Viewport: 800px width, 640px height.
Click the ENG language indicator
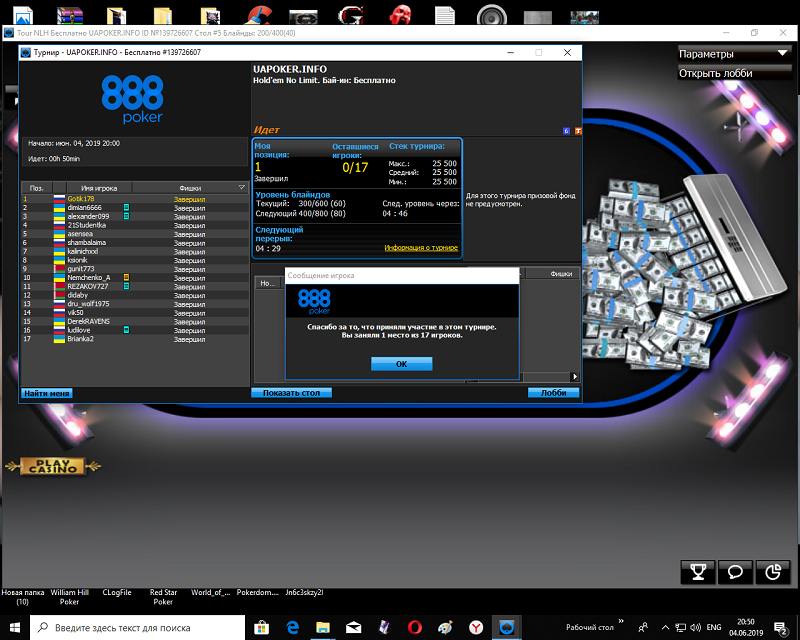[714, 627]
